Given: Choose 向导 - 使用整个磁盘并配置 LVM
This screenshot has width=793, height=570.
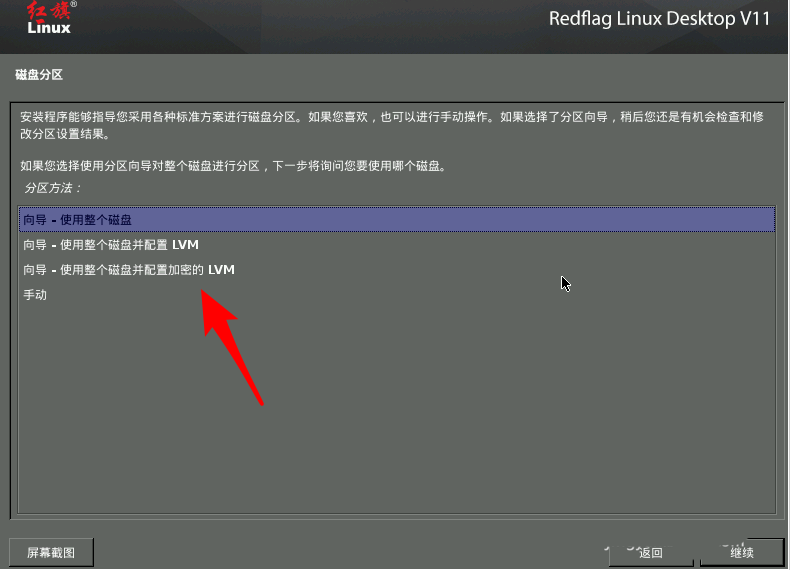Looking at the screenshot, I should [396, 245].
